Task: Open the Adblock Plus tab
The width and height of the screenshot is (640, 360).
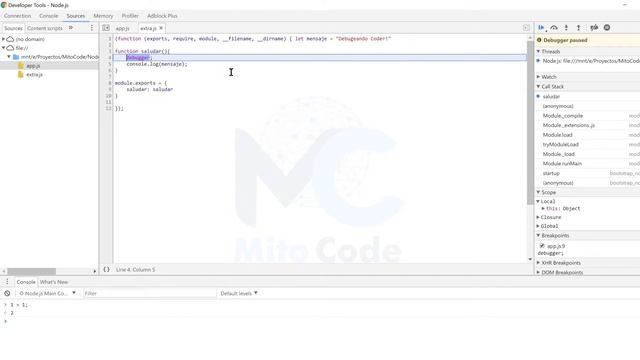Action: tap(162, 16)
